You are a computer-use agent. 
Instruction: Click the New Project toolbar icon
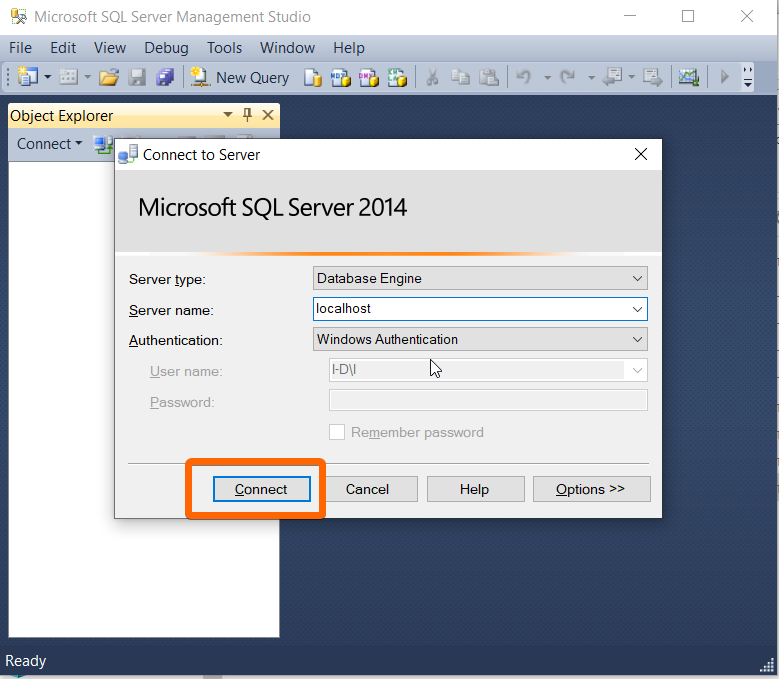coord(27,77)
